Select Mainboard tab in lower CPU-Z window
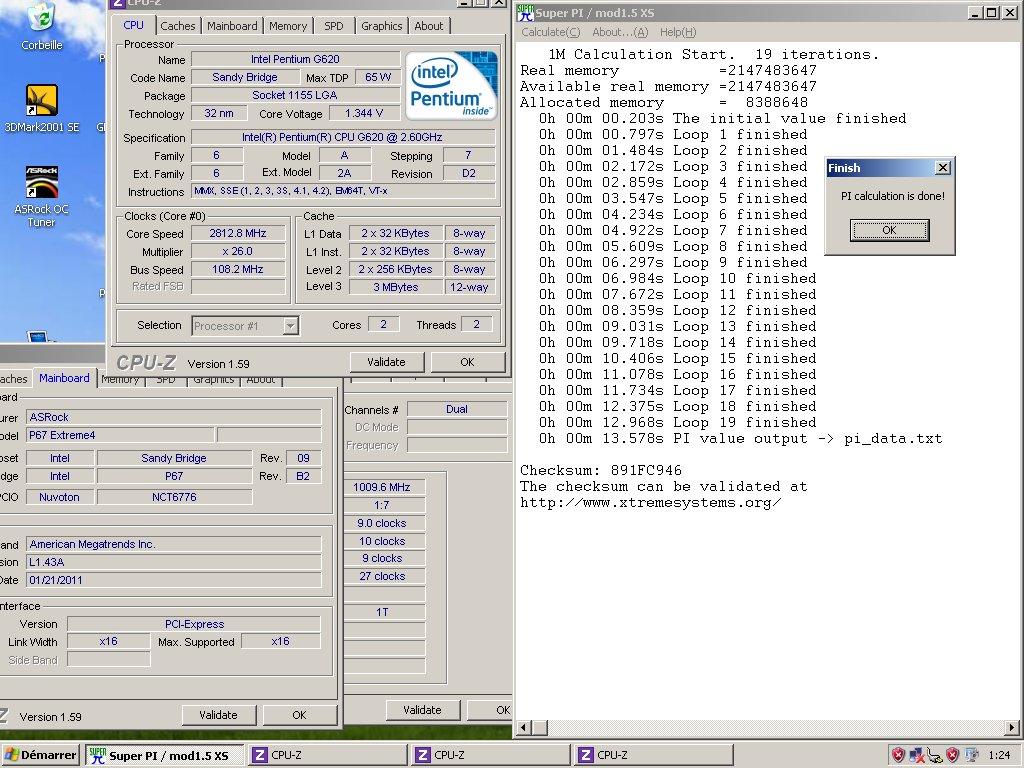 tap(64, 378)
